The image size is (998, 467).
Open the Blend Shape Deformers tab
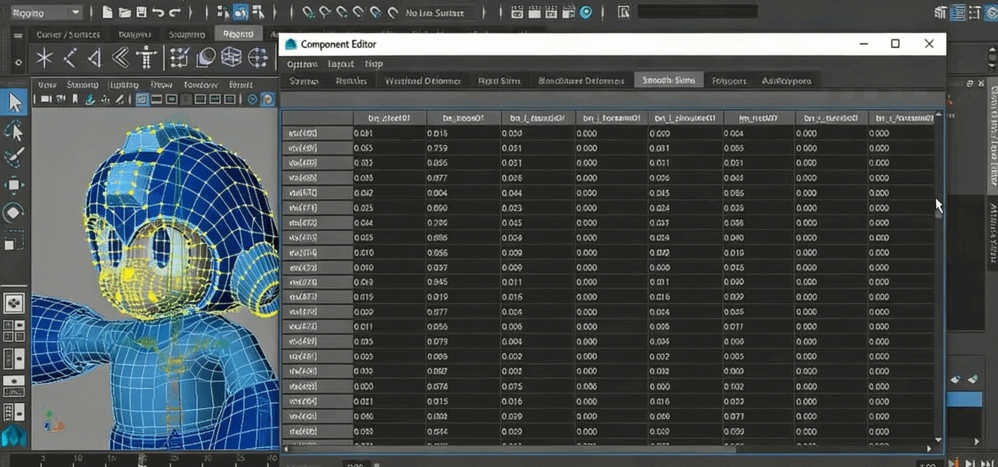click(581, 80)
